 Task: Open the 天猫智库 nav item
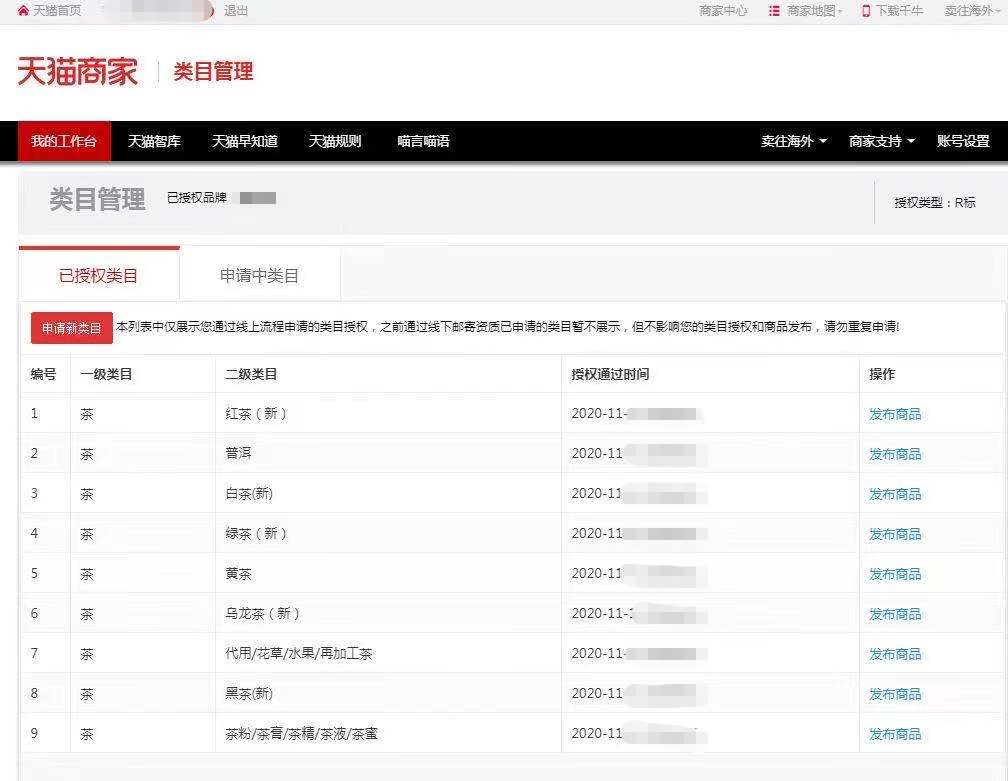pos(154,141)
